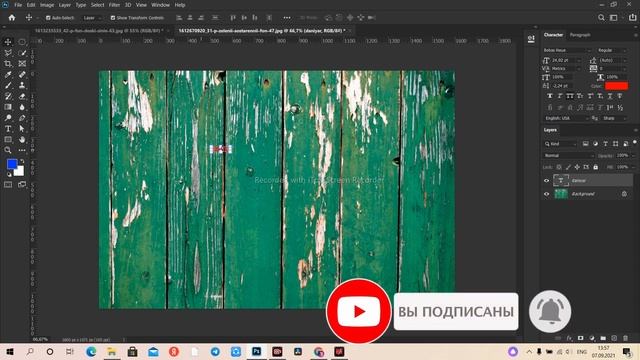This screenshot has height=360, width=640.
Task: Select the History Brush tool
Action: pyautogui.click(x=8, y=96)
